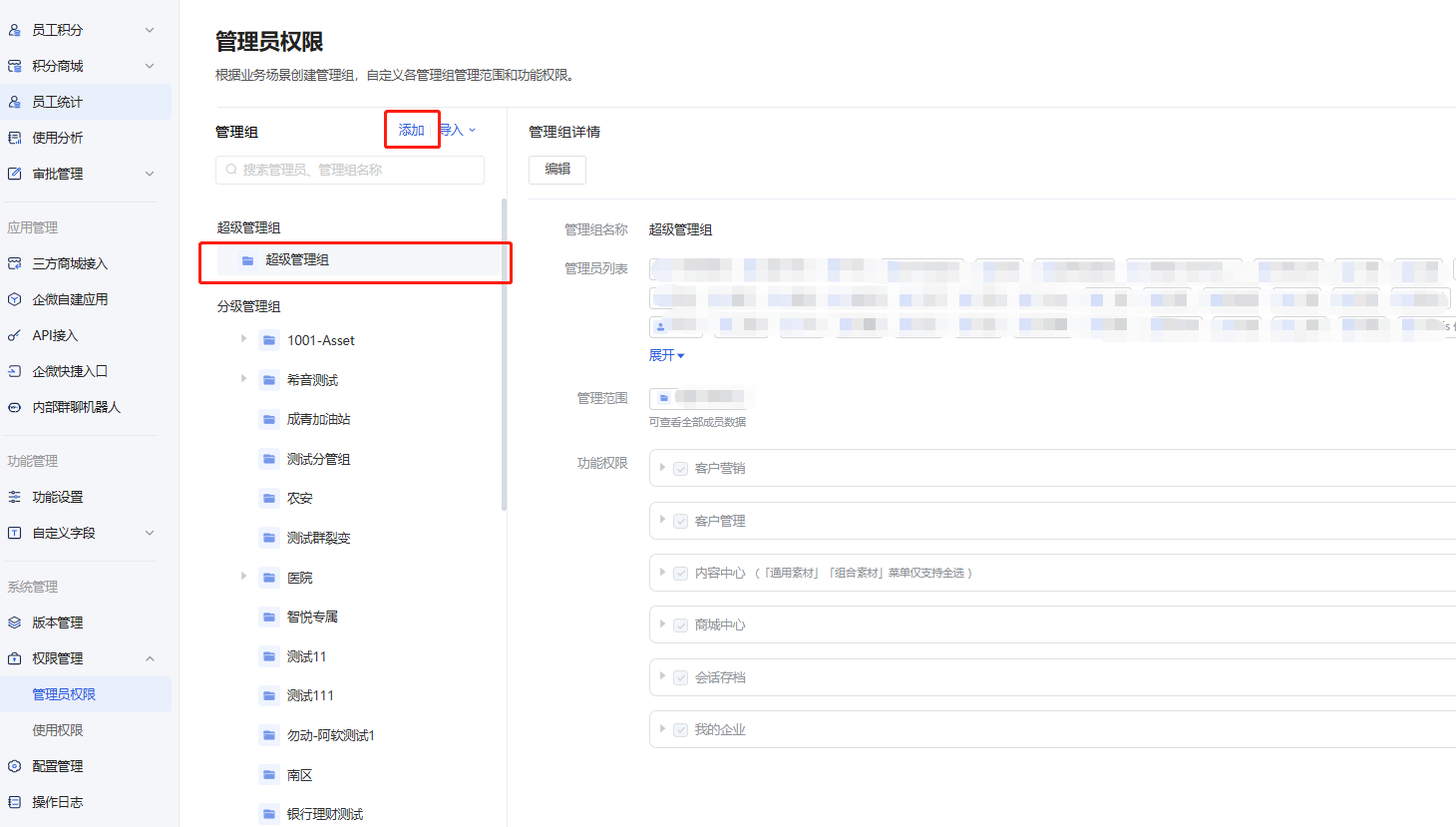Click the 配置管理 gear icon
The width and height of the screenshot is (1456, 827).
click(x=15, y=766)
